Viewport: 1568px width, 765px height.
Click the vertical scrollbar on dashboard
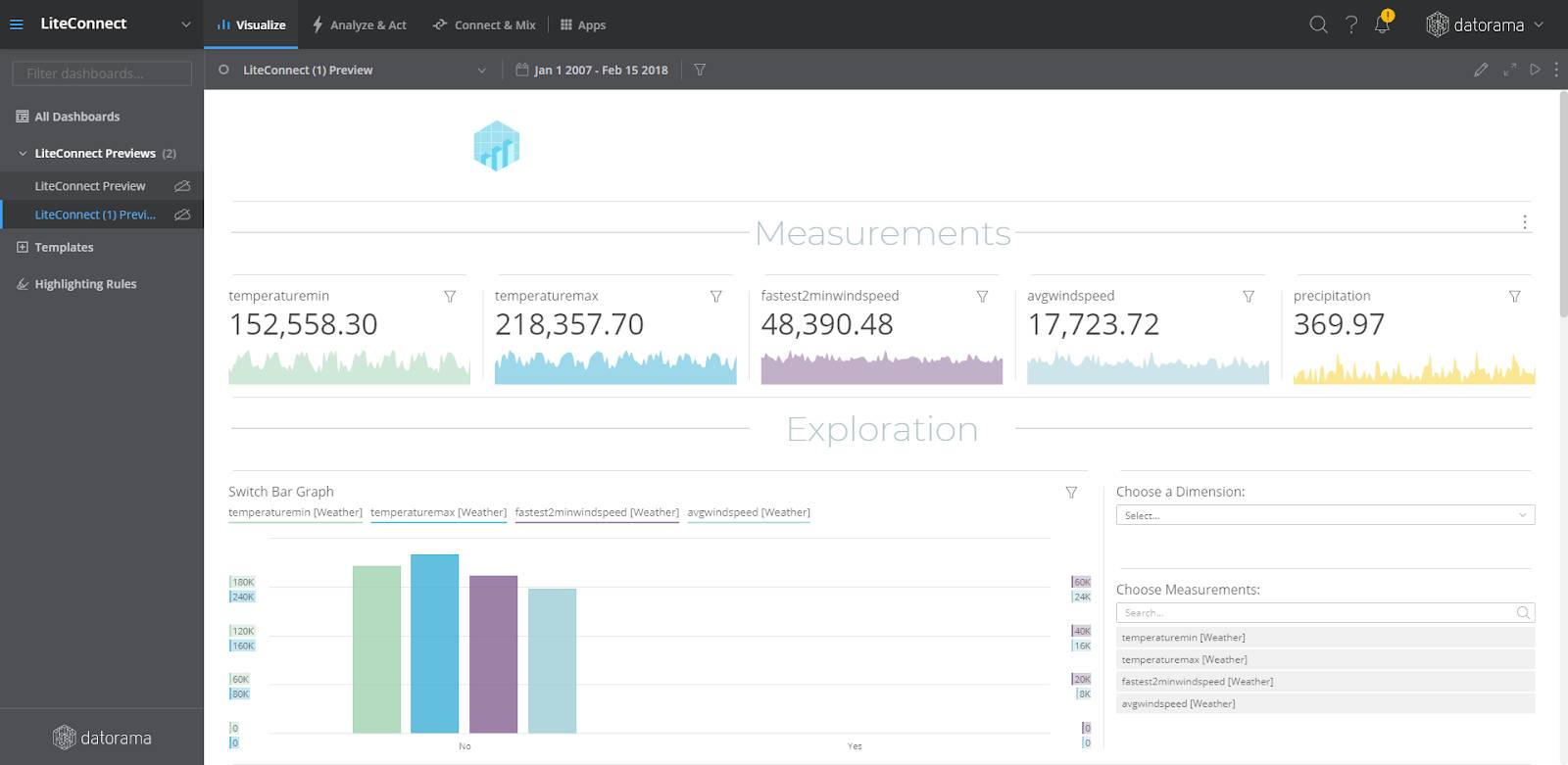click(x=1562, y=205)
